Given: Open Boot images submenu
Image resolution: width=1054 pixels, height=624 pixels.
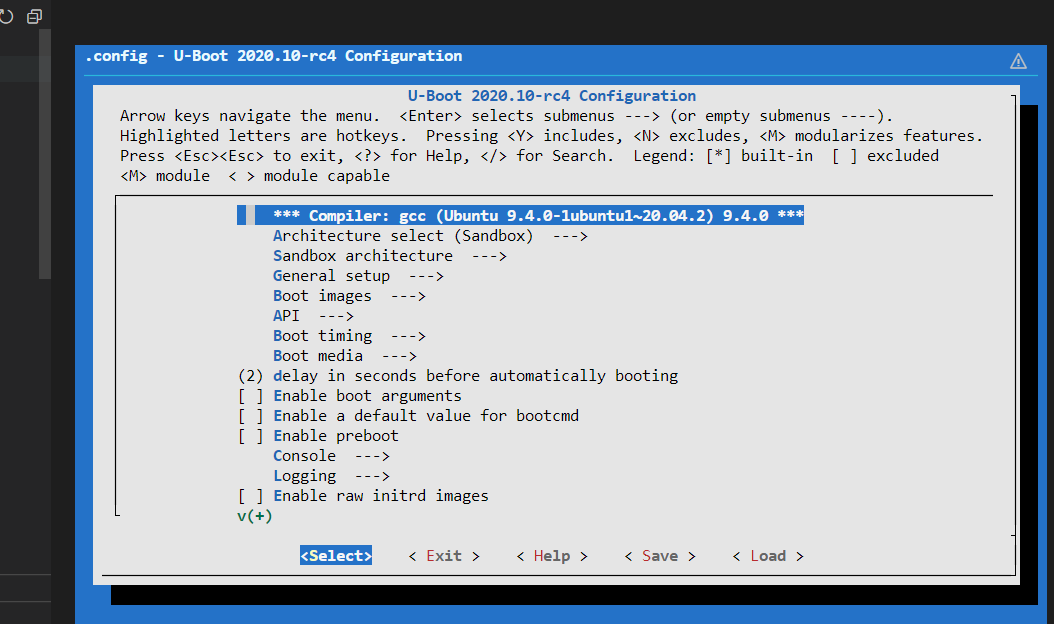Looking at the screenshot, I should (350, 297).
